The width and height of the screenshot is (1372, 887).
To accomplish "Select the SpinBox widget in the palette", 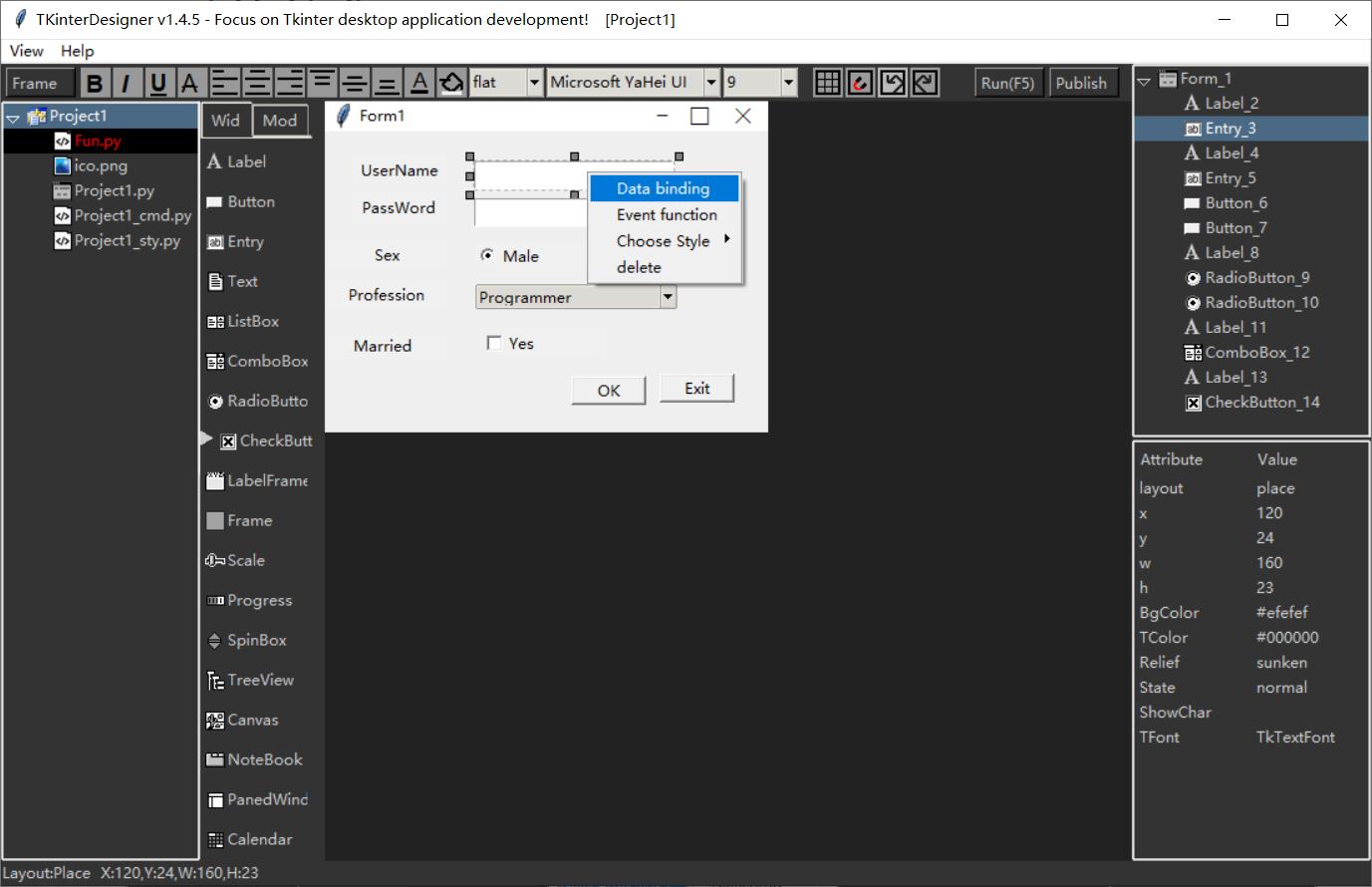I will coord(246,640).
